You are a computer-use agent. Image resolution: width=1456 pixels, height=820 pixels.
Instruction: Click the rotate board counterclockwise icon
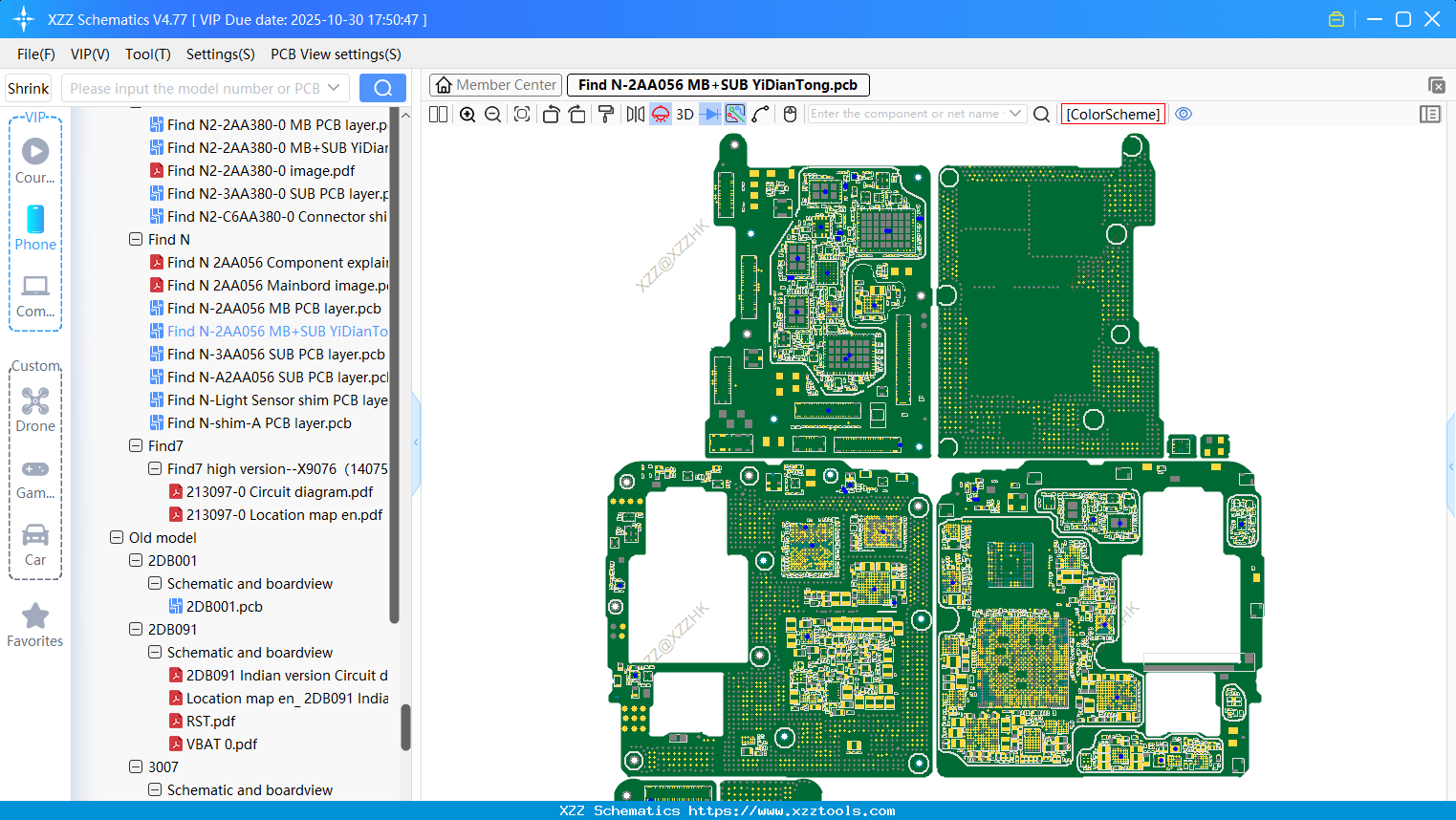552,113
